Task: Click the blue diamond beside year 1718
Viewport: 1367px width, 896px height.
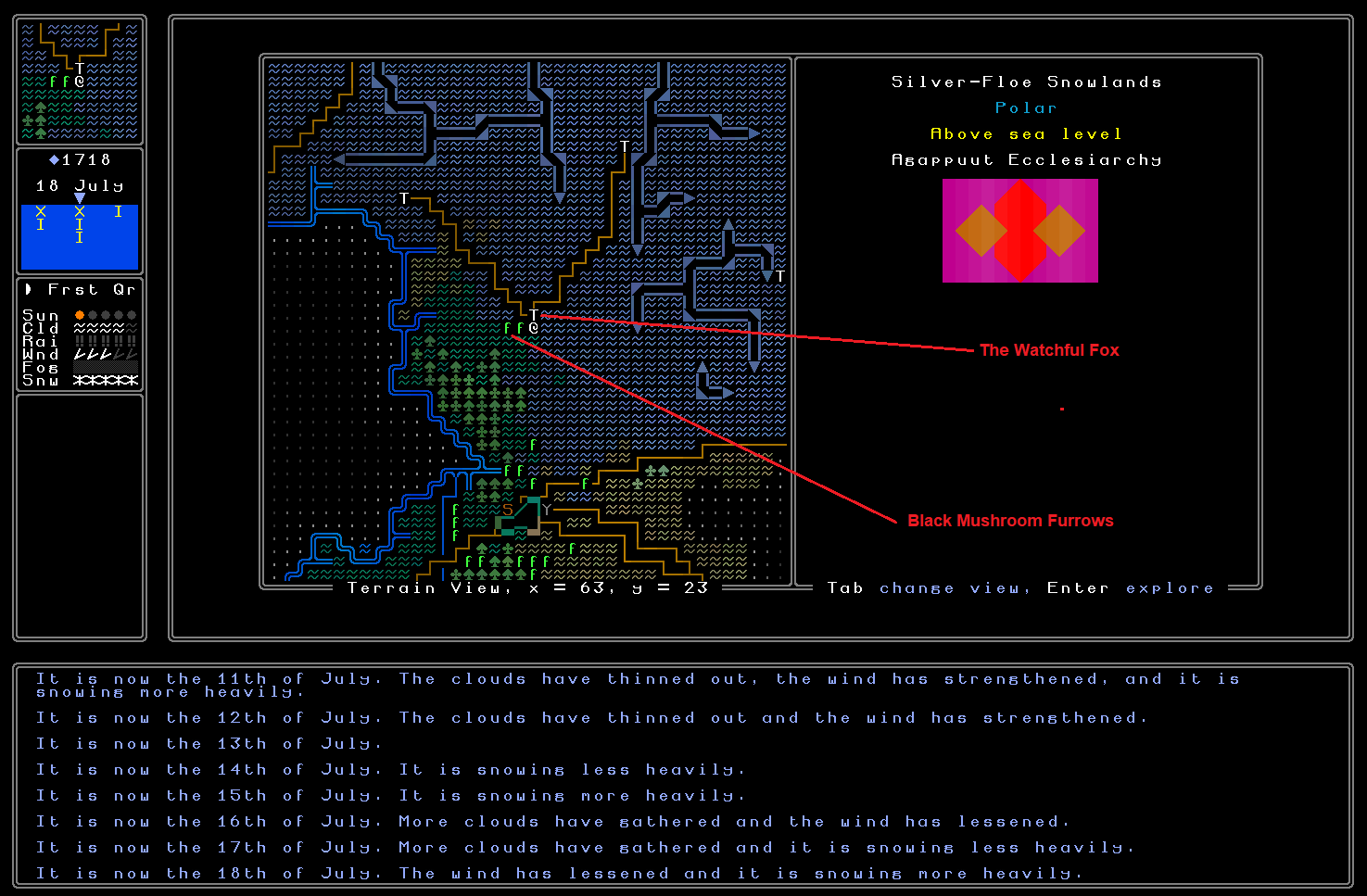Action: (x=54, y=160)
